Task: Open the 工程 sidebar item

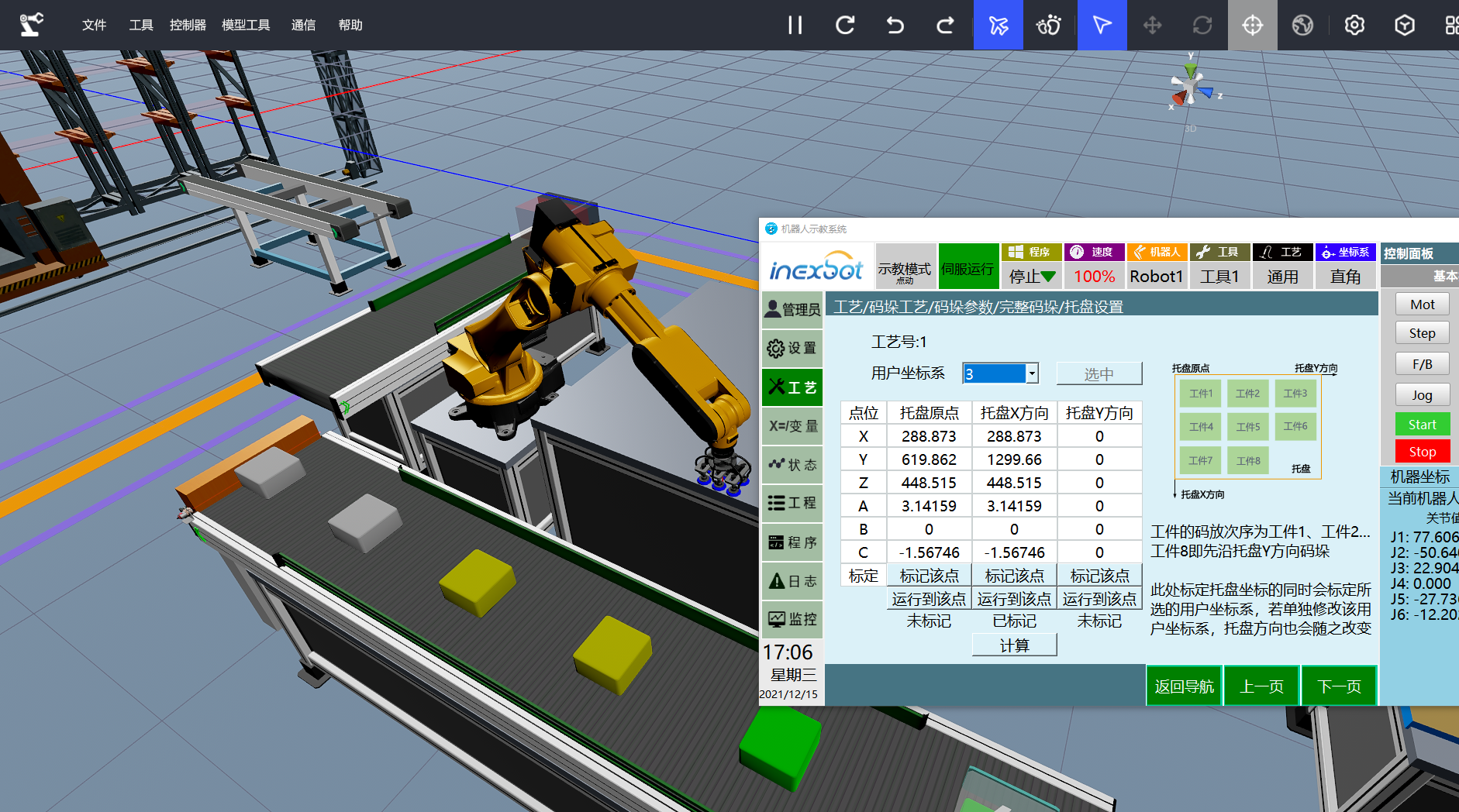Action: [792, 503]
